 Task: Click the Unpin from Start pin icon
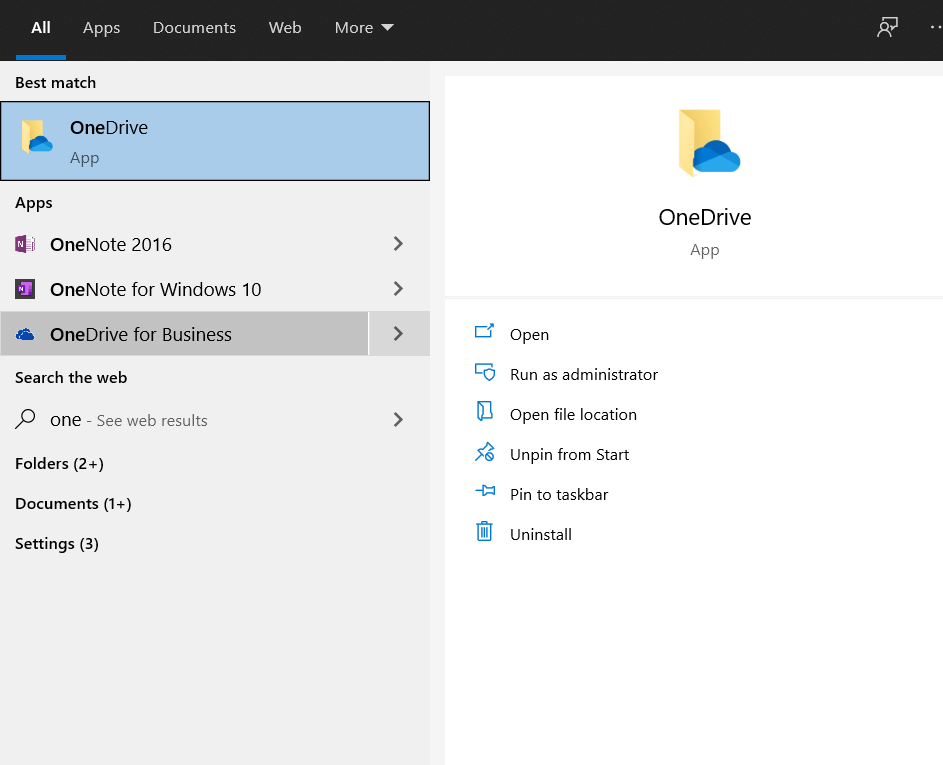point(485,452)
